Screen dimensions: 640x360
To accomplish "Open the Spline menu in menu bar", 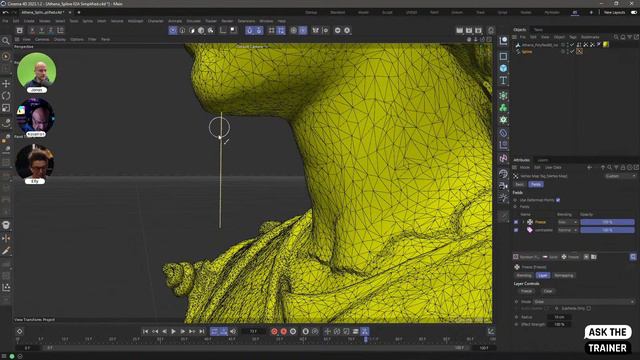I will 87,21.
